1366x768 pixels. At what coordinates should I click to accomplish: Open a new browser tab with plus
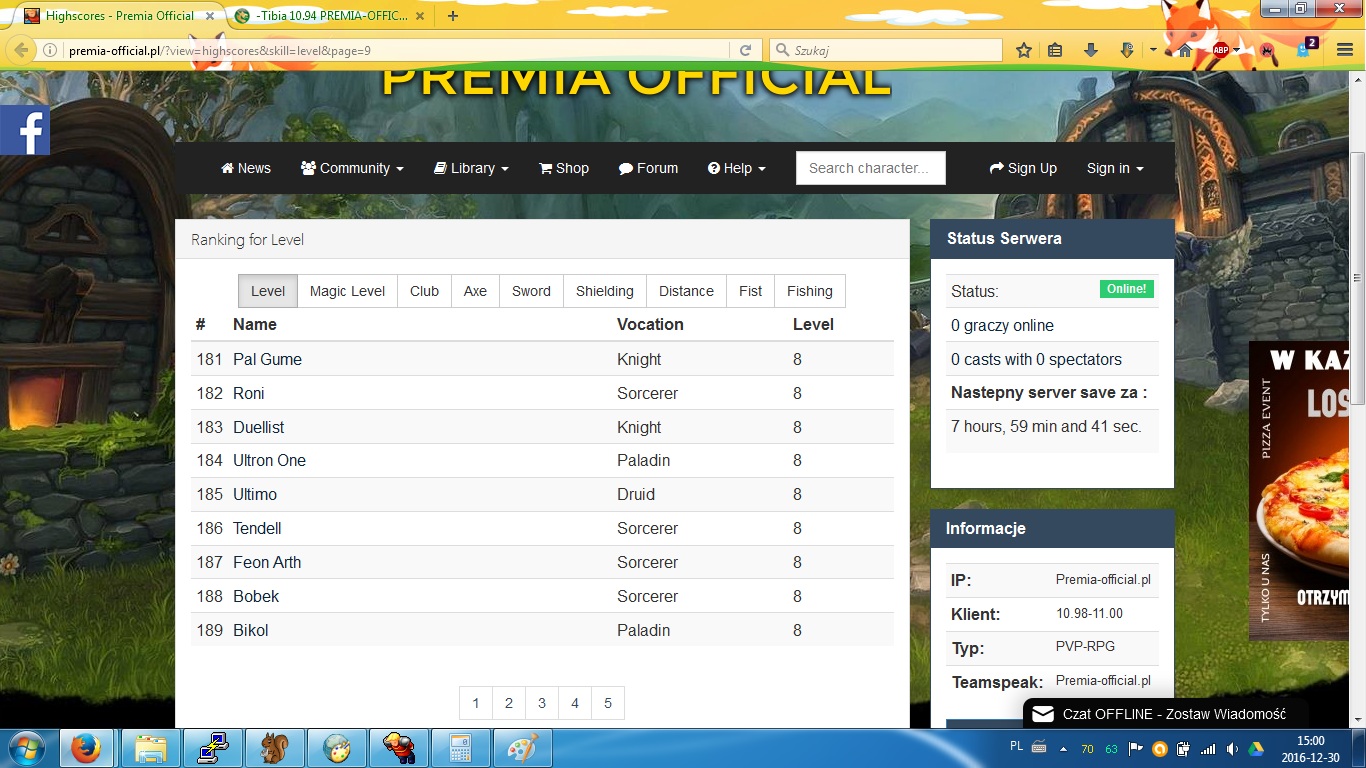(x=453, y=15)
